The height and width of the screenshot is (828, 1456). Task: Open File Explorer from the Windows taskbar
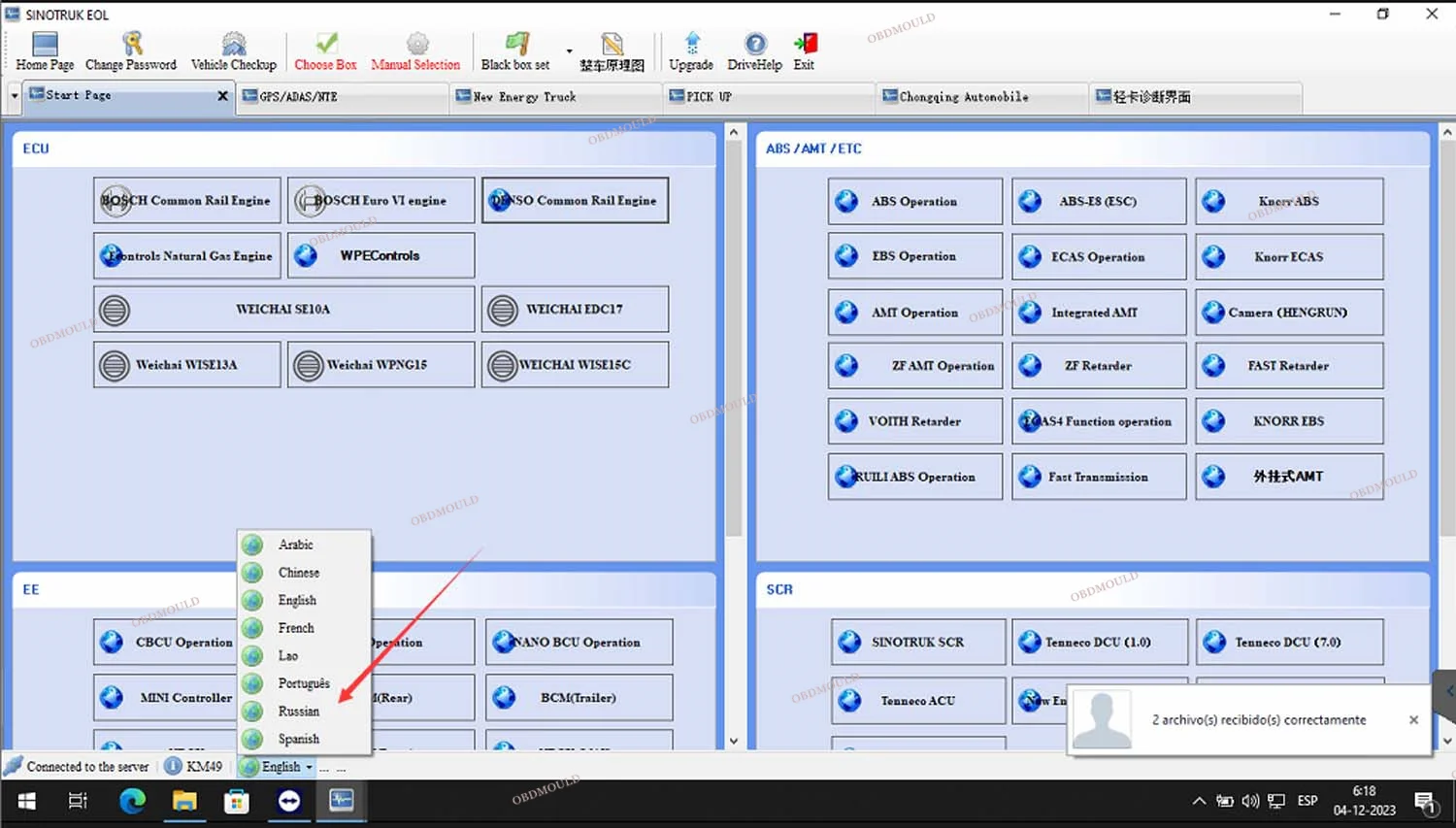click(x=184, y=801)
